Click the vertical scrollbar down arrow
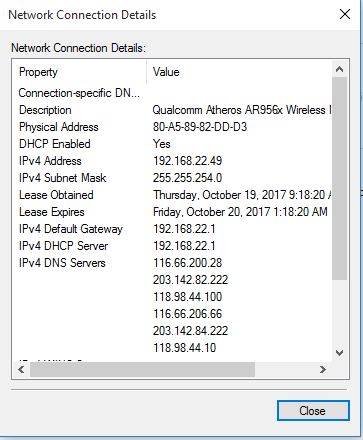This screenshot has height=440, width=363. (339, 353)
